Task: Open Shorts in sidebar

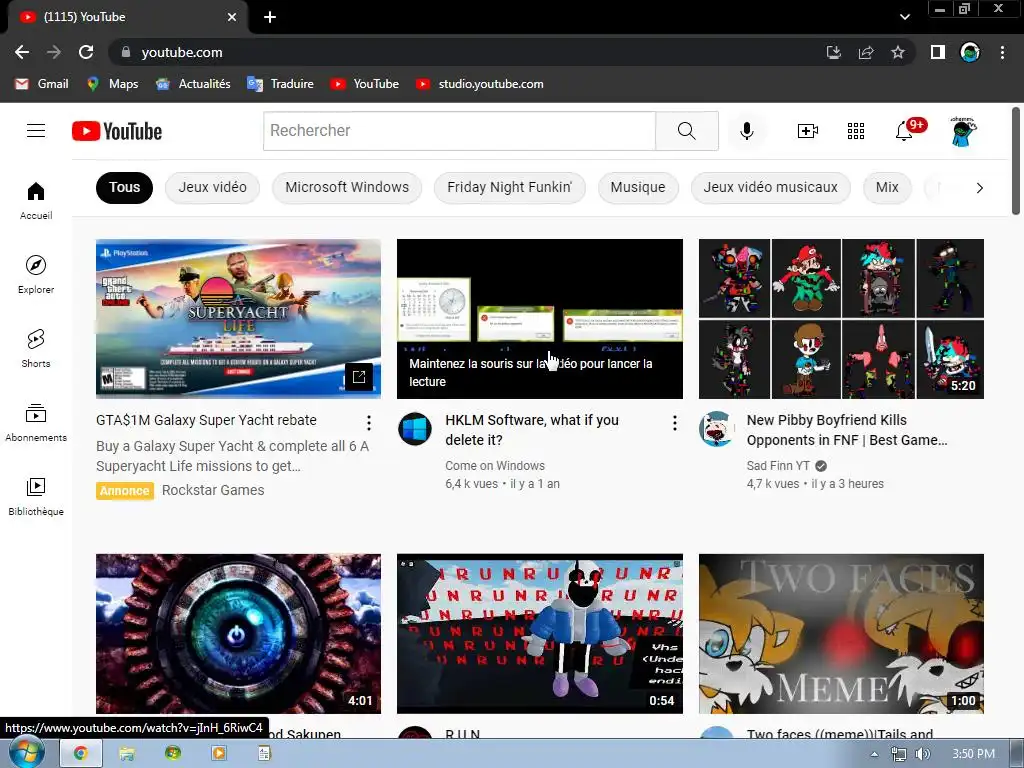Action: 36,349
